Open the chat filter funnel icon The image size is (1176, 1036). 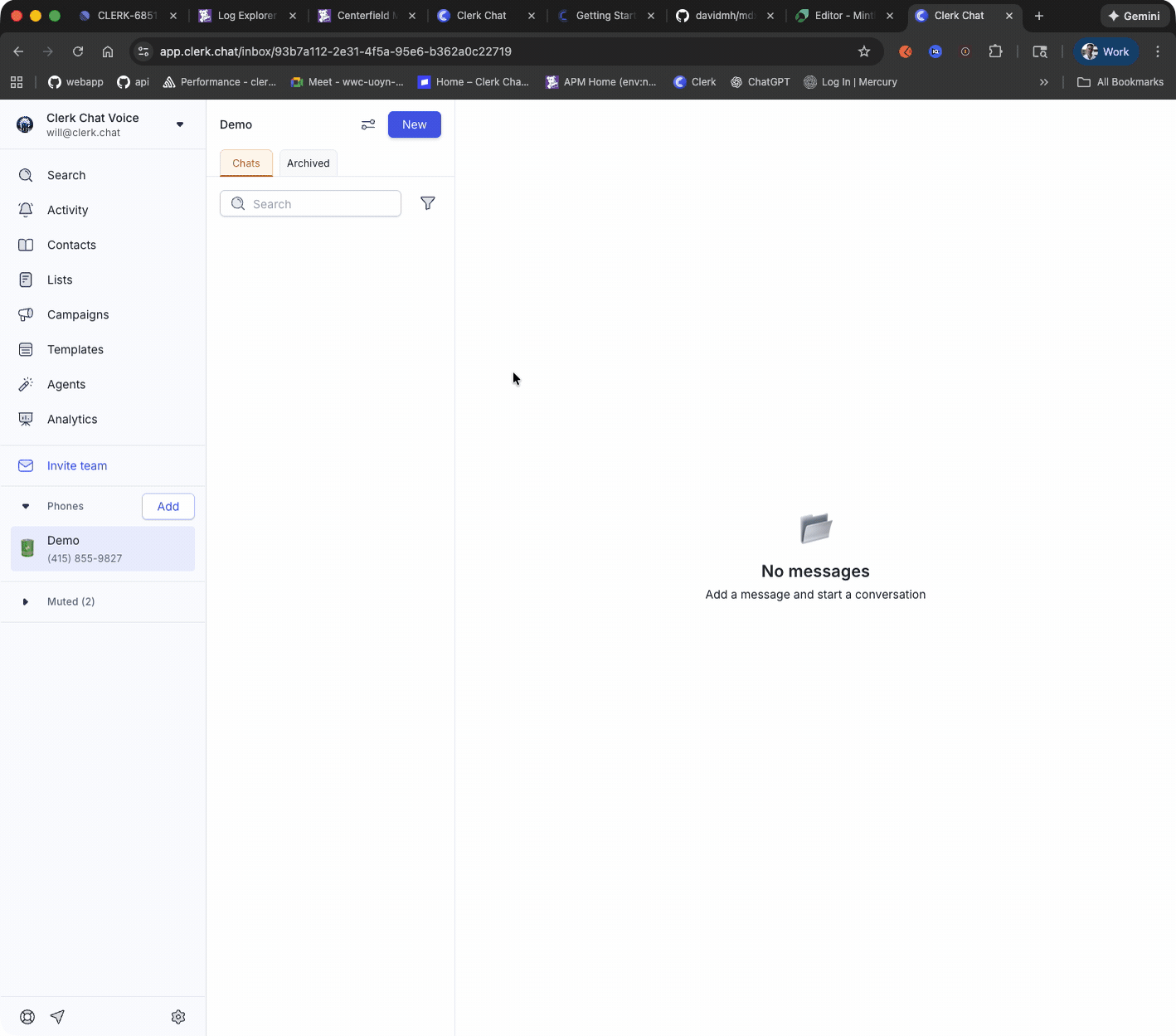click(428, 203)
